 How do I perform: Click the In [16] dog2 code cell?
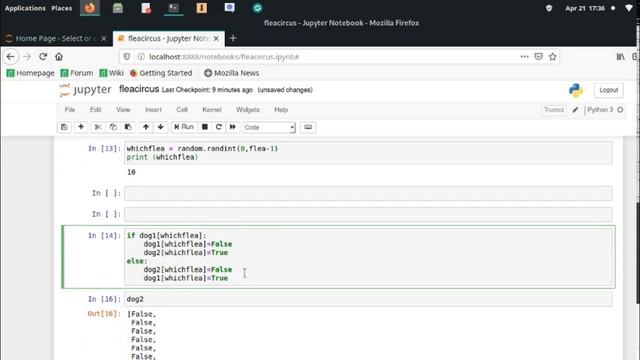point(368,299)
